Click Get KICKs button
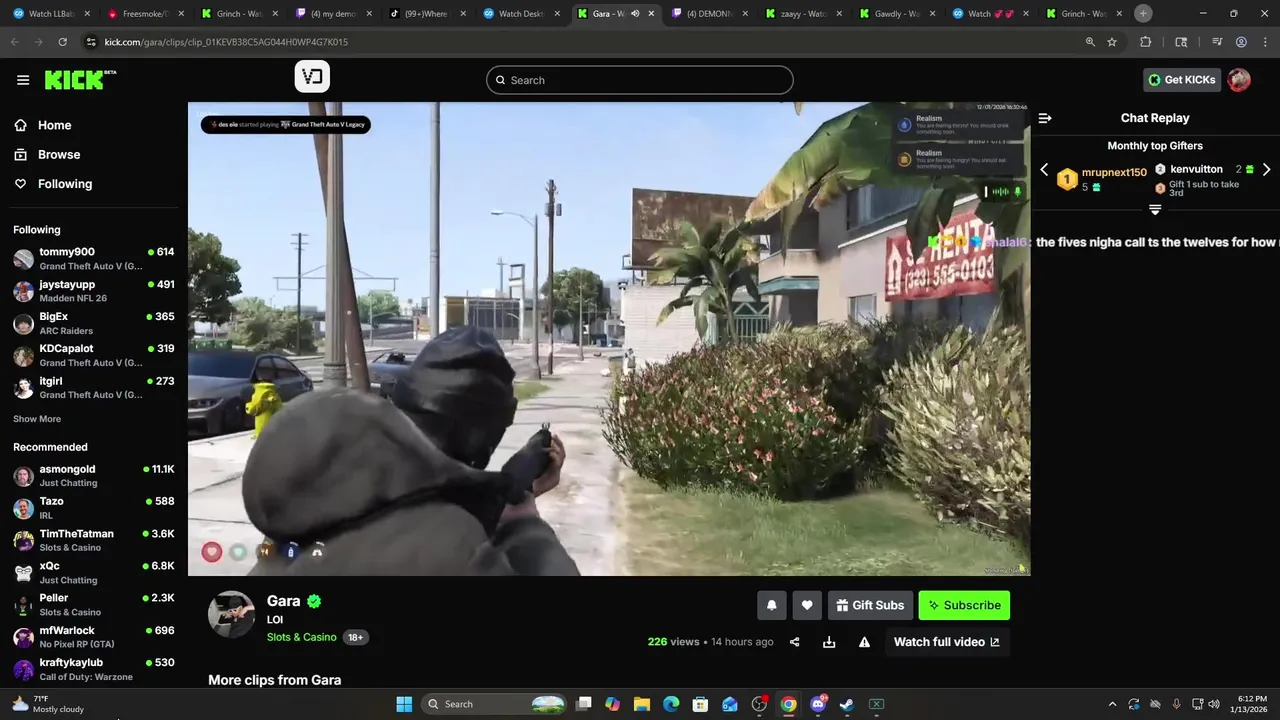This screenshot has height=720, width=1280. (1182, 80)
